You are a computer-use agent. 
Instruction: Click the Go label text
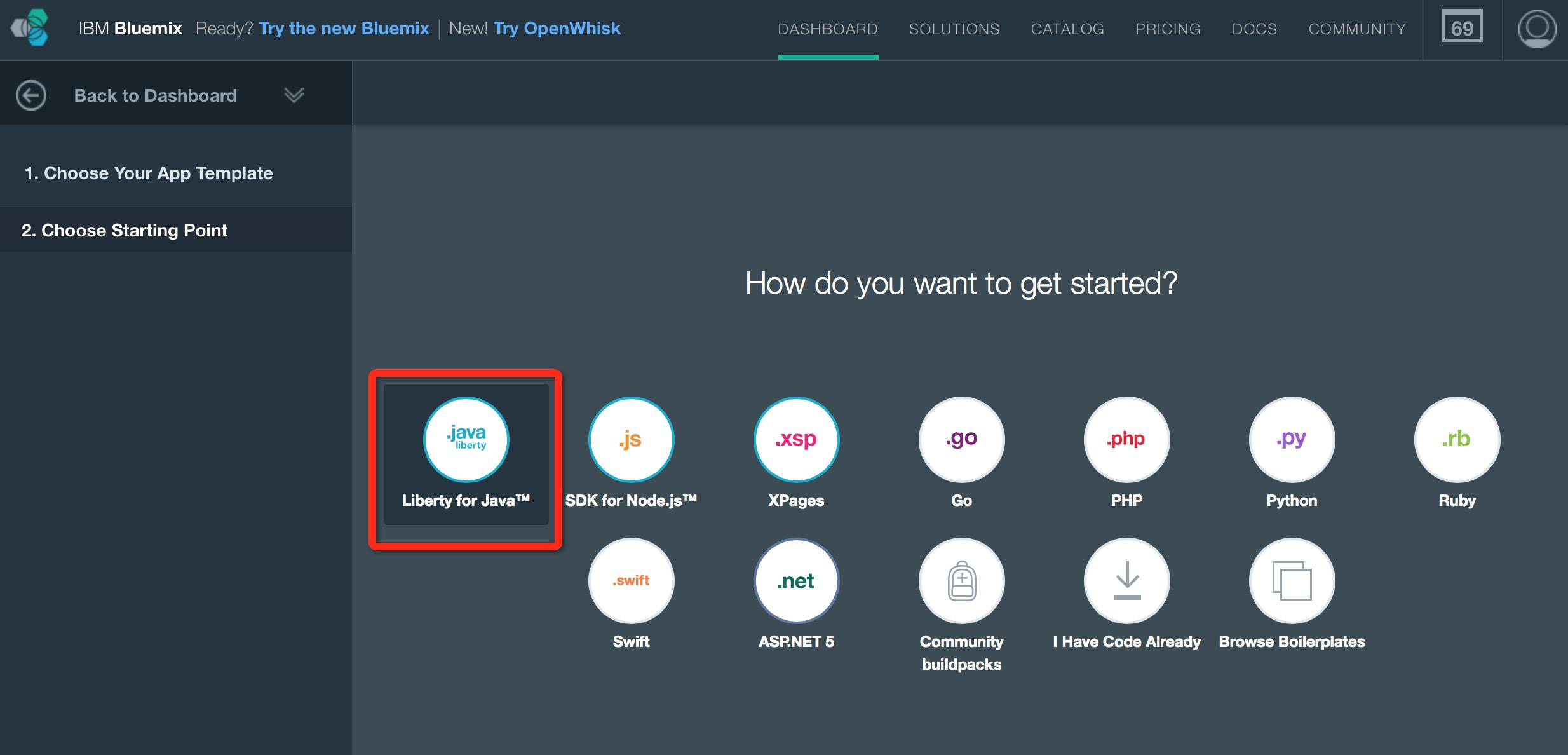961,500
